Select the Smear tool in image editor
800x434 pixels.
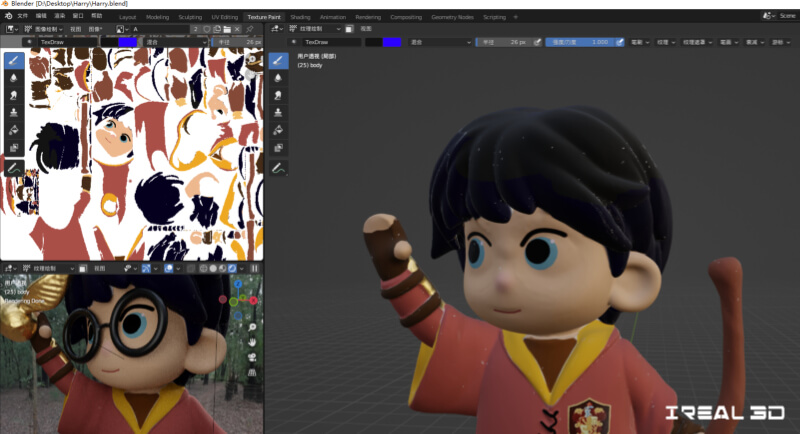[14, 95]
